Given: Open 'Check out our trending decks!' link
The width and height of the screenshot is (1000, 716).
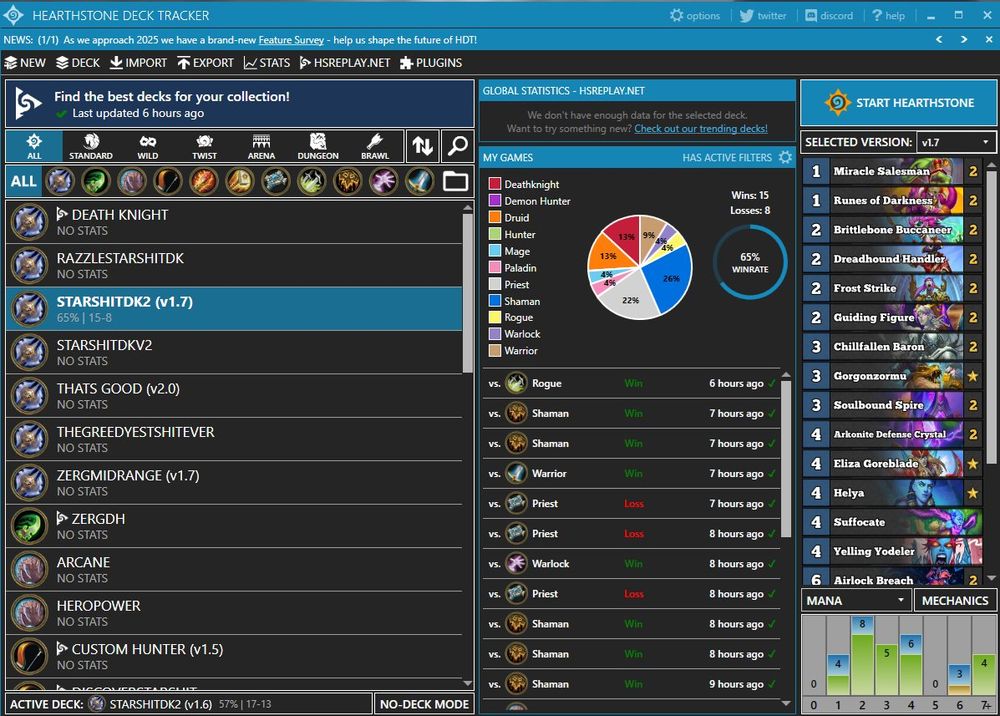Looking at the screenshot, I should coord(701,129).
